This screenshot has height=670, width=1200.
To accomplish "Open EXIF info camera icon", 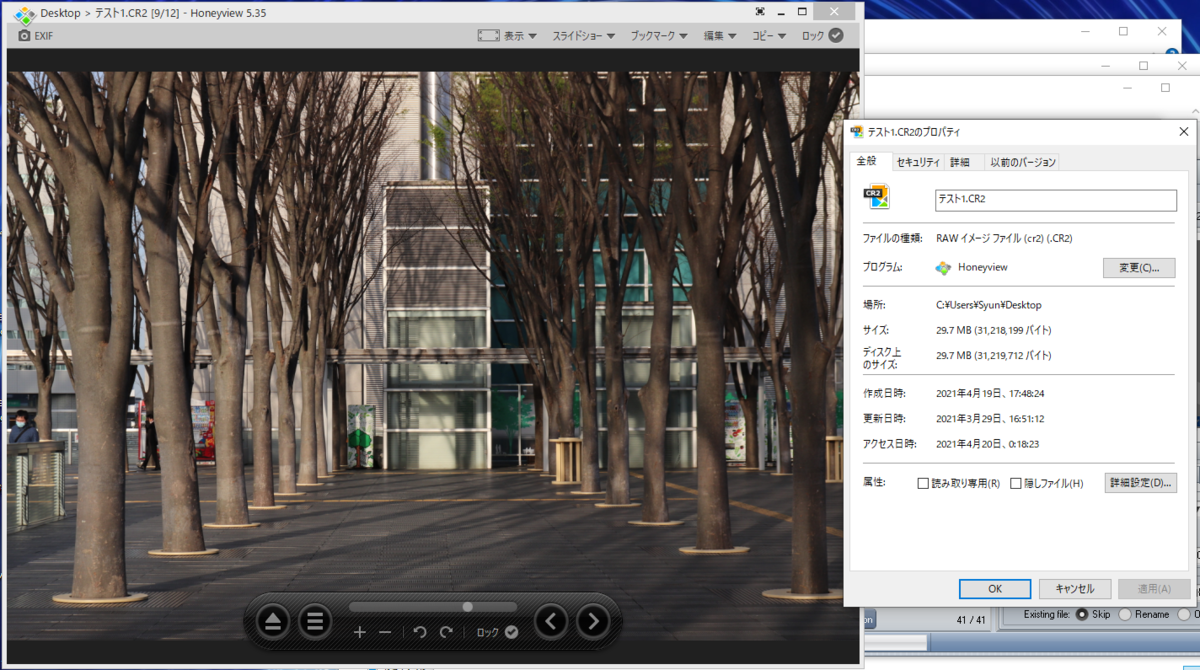I will pyautogui.click(x=24, y=35).
